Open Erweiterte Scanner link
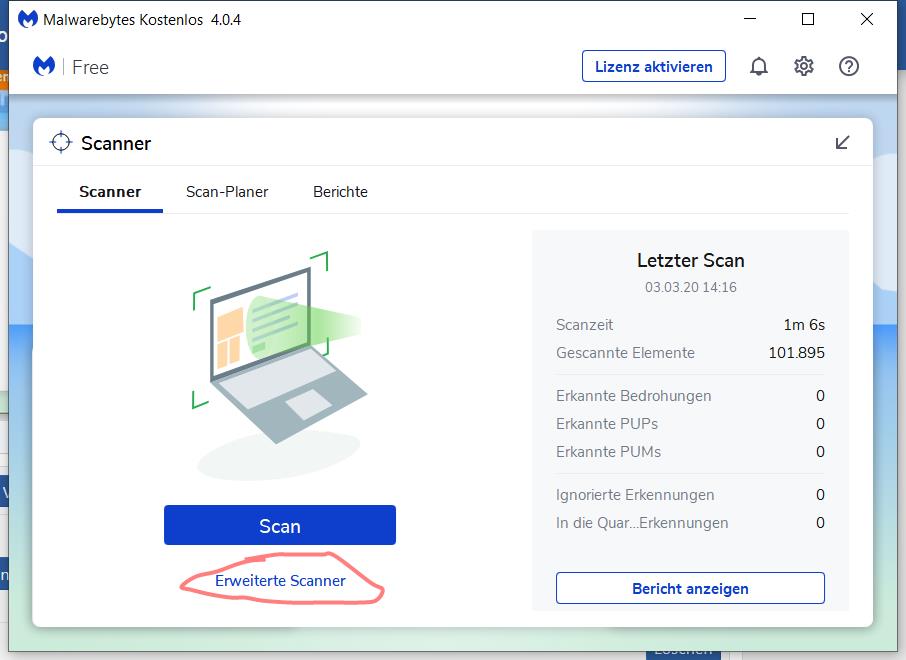 pos(280,581)
